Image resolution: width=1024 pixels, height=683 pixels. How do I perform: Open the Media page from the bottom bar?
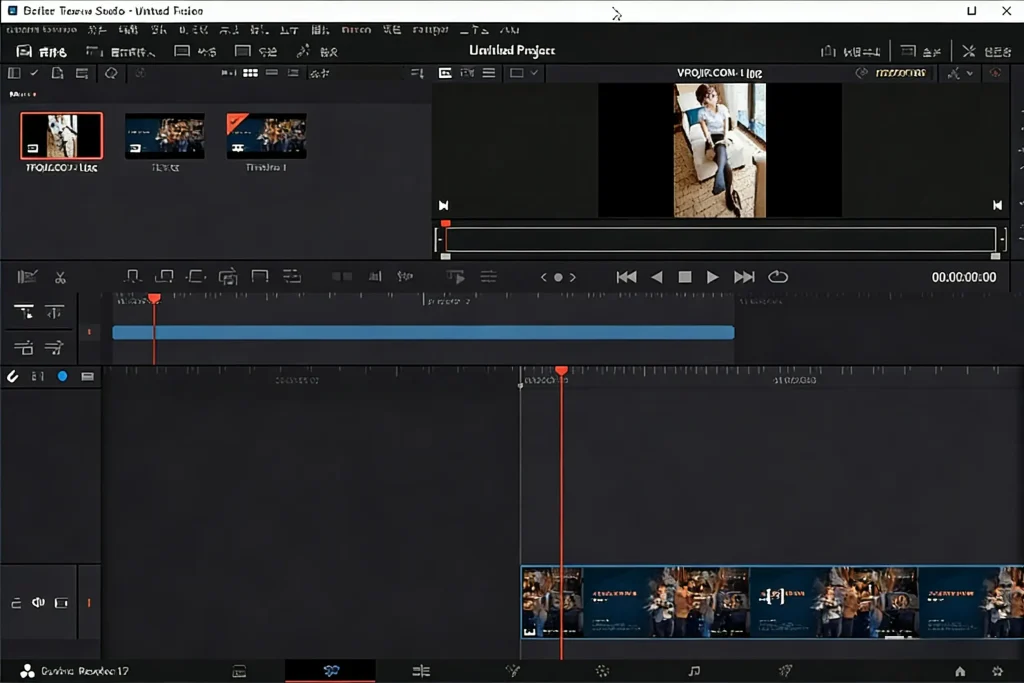coord(238,670)
